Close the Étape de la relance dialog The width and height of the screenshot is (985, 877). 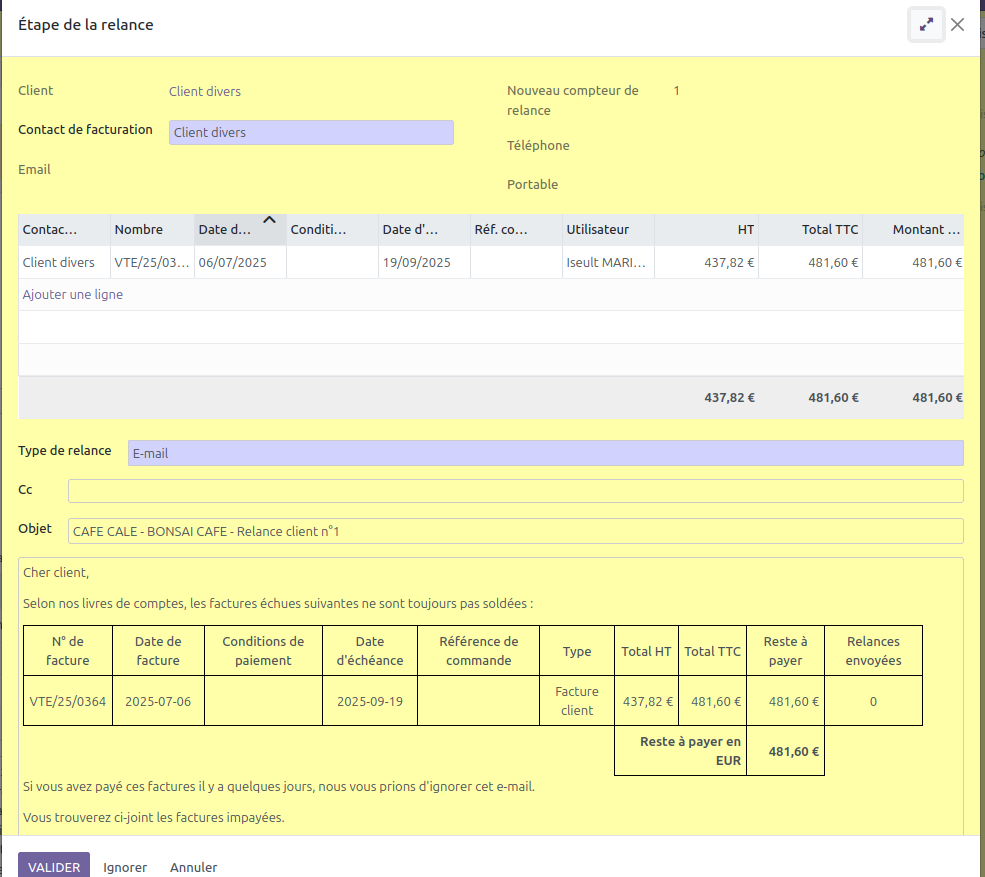[957, 25]
